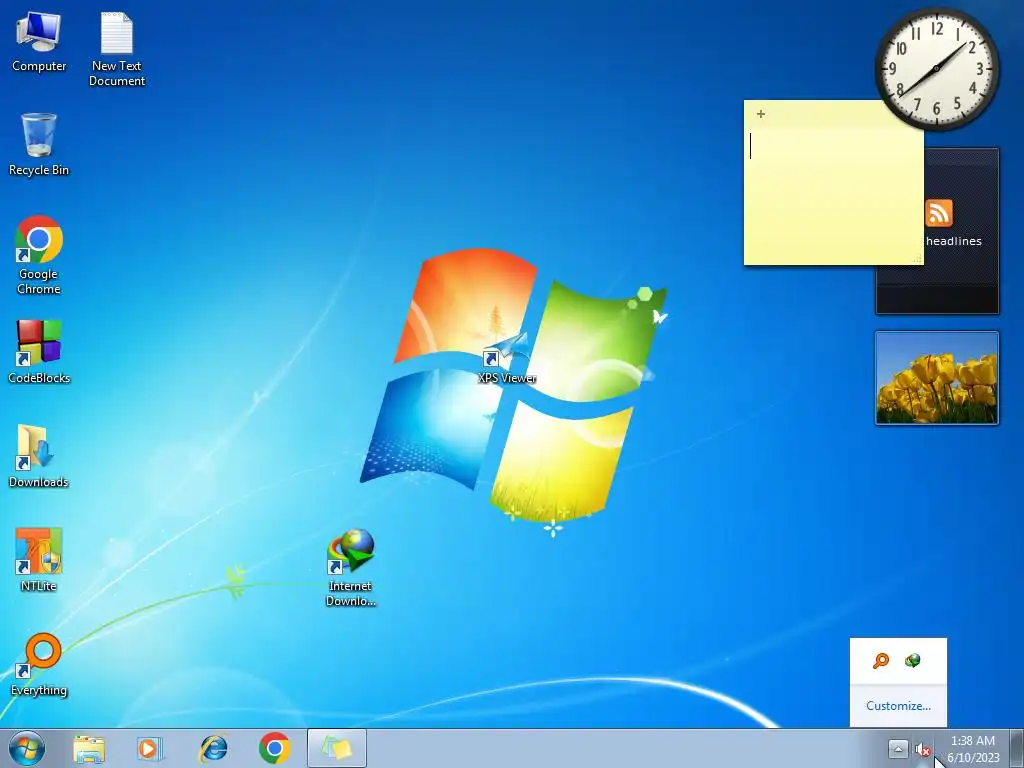Select the NTLite desktop shortcut
Viewport: 1024px width, 768px height.
pos(39,560)
